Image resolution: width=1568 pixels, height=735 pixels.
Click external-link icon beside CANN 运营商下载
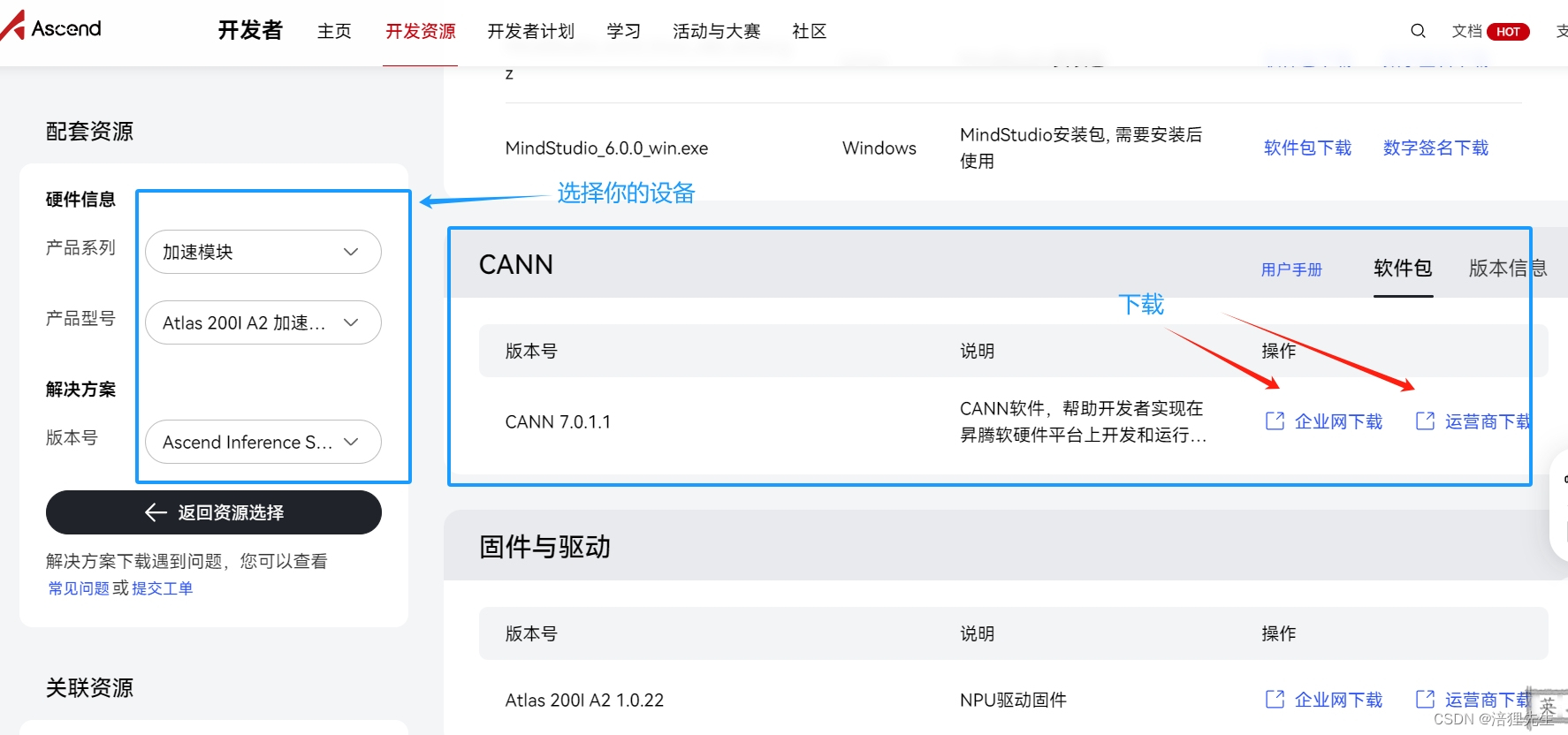click(x=1425, y=421)
